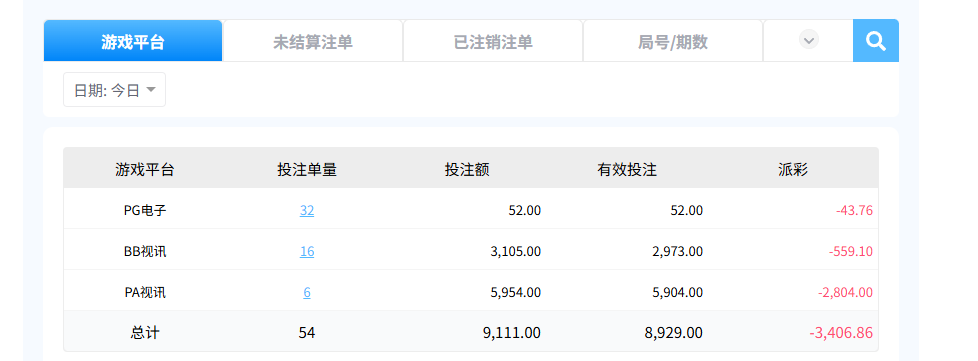Click the total valid bet 8,929.00
Image resolution: width=978 pixels, height=361 pixels.
674,333
